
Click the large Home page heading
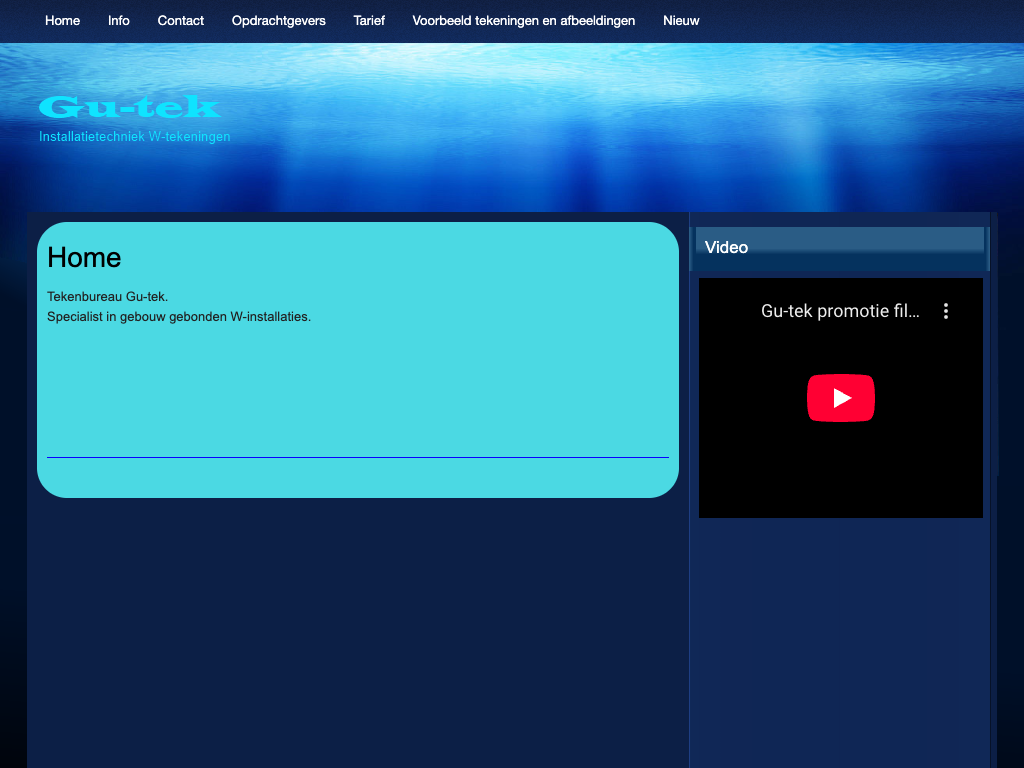click(x=84, y=258)
